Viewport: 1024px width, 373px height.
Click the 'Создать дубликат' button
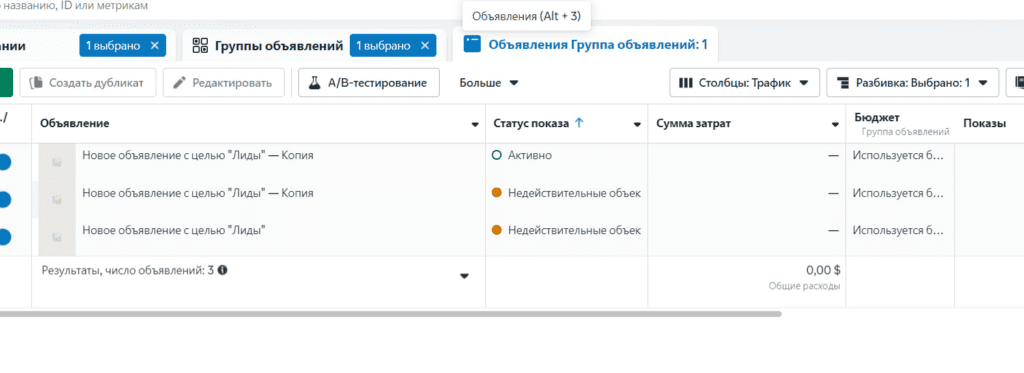87,83
